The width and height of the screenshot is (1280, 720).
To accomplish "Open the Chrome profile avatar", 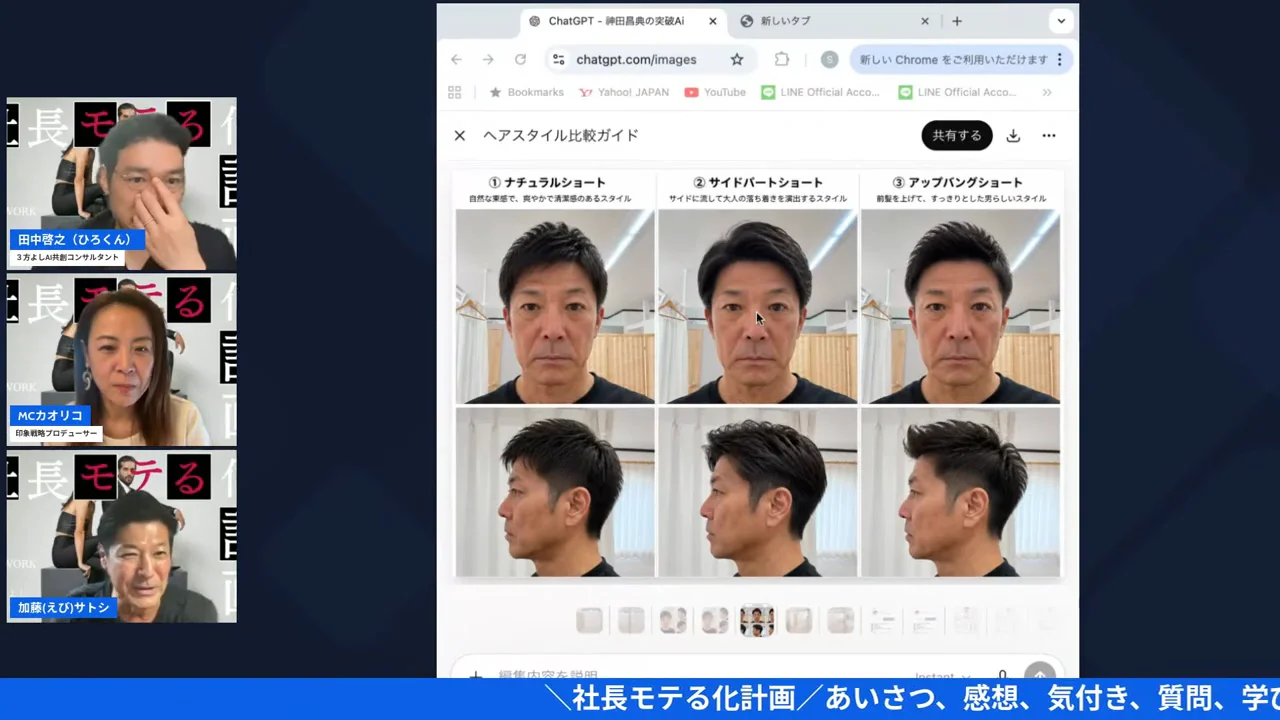I will (x=829, y=60).
